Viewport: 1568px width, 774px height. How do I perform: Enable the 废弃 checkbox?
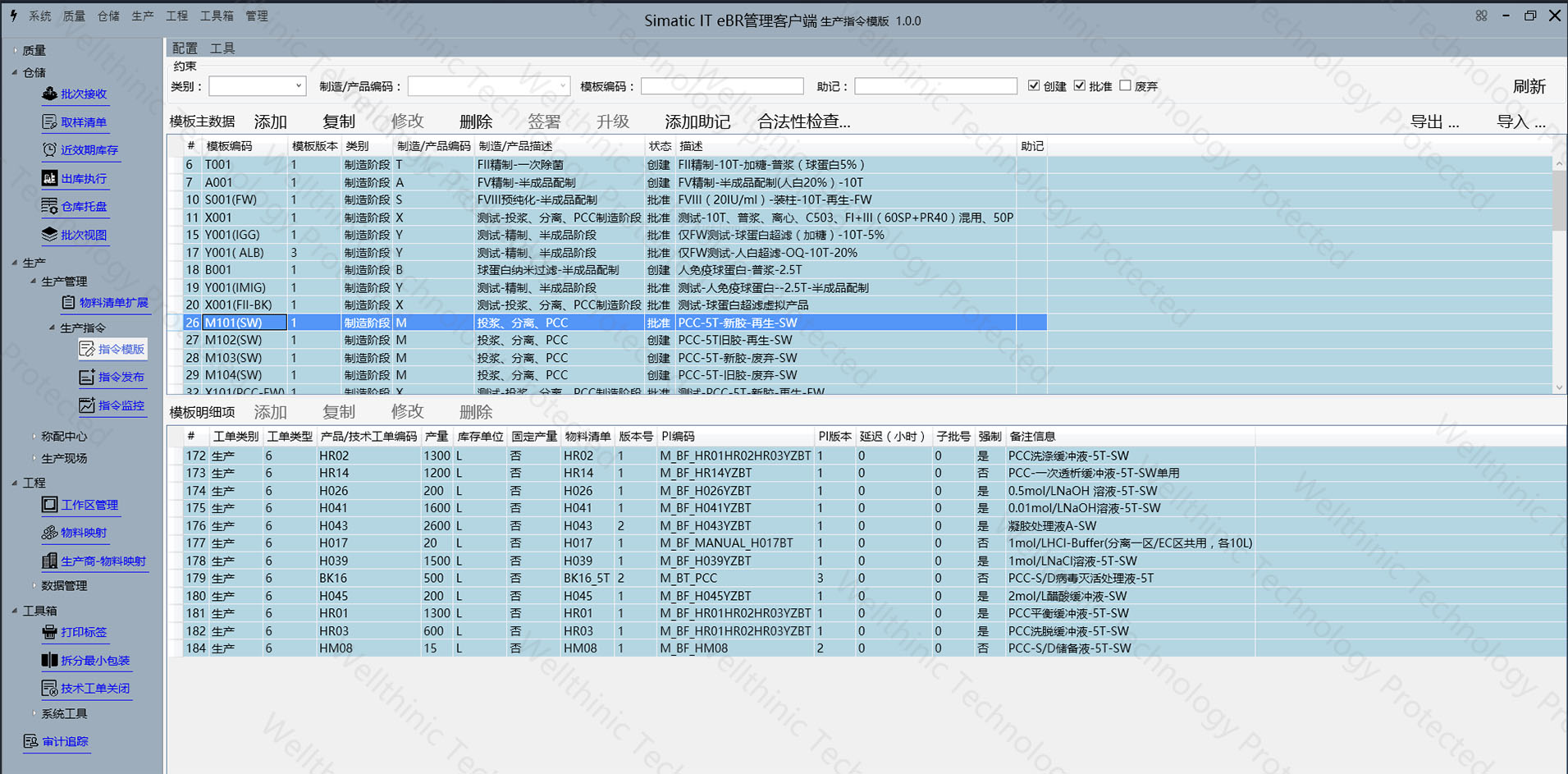pos(1125,85)
